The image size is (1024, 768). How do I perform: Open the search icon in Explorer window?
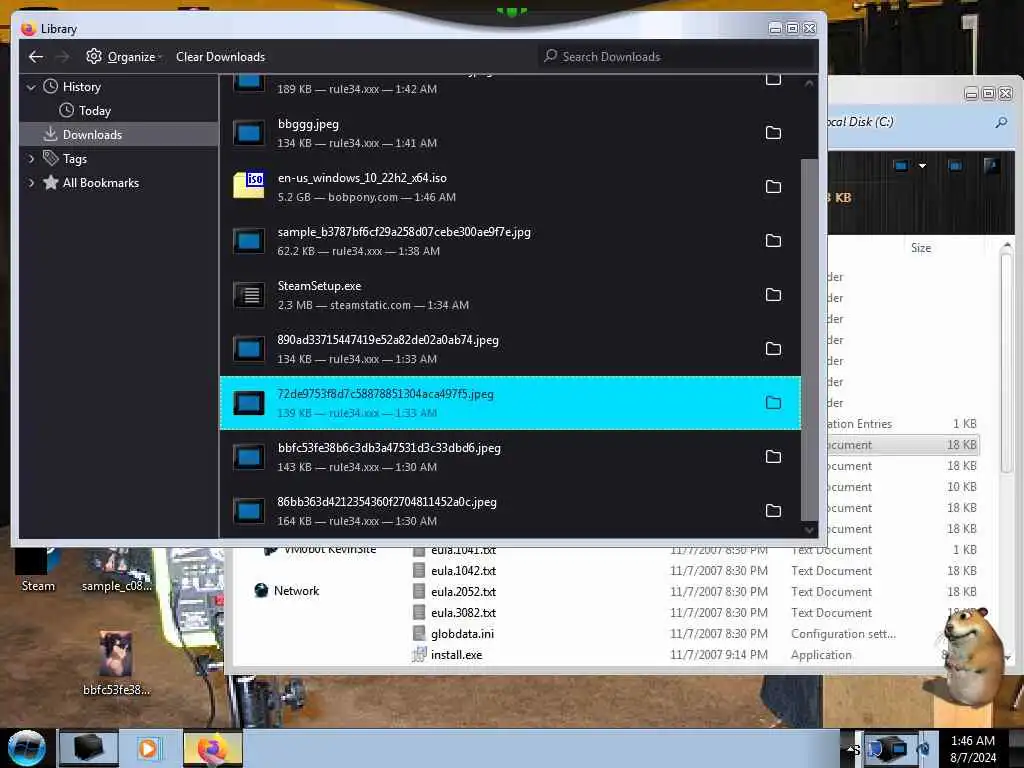click(x=1001, y=122)
